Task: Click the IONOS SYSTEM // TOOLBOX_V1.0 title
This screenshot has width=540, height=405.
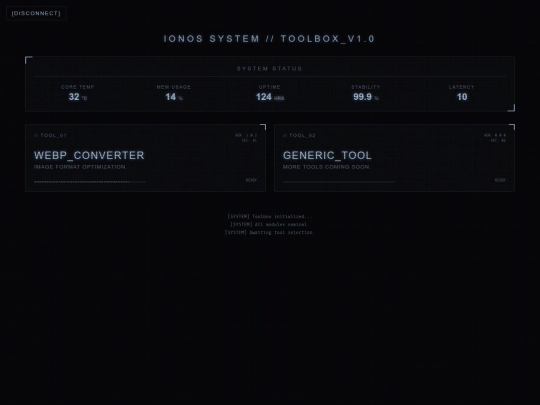Action: coord(269,39)
